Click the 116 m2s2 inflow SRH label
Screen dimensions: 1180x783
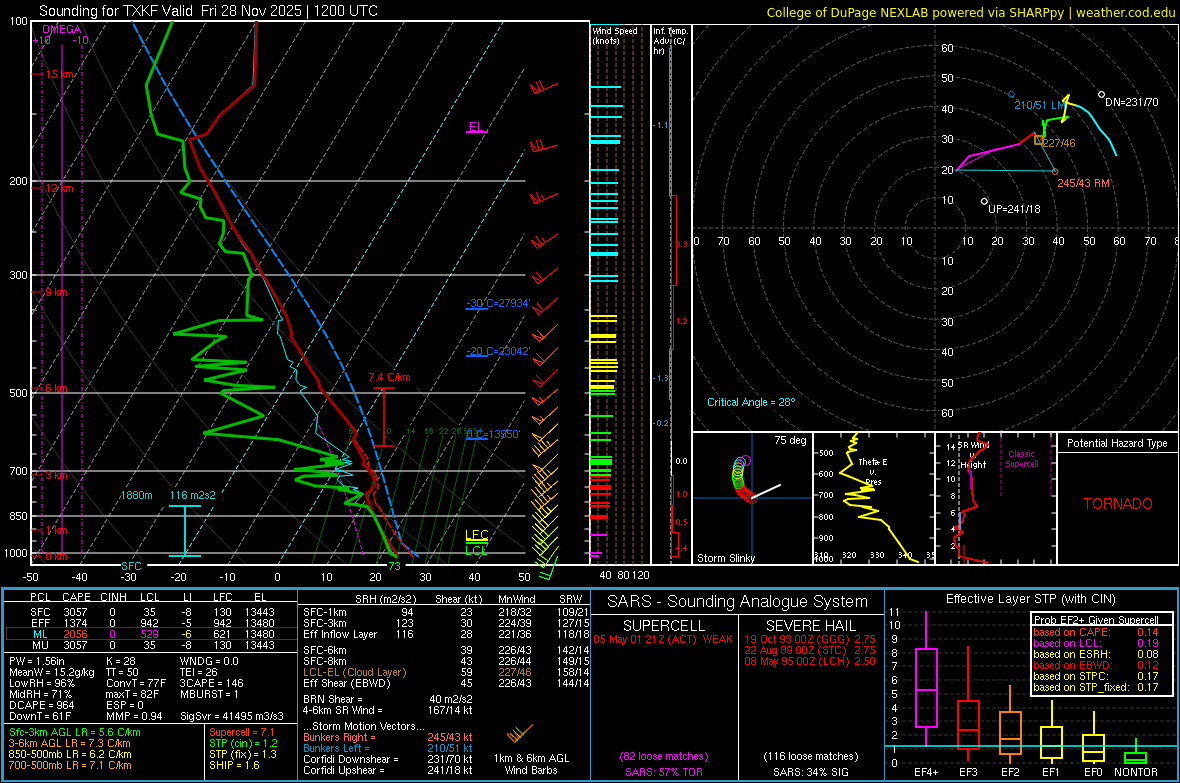click(x=193, y=495)
